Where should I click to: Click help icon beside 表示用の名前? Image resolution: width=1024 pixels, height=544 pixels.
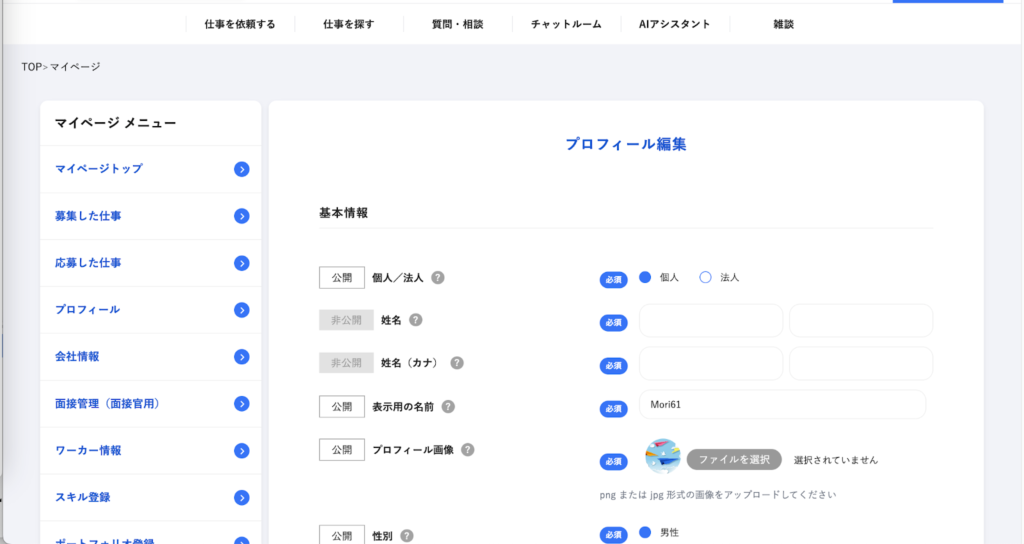coord(448,407)
